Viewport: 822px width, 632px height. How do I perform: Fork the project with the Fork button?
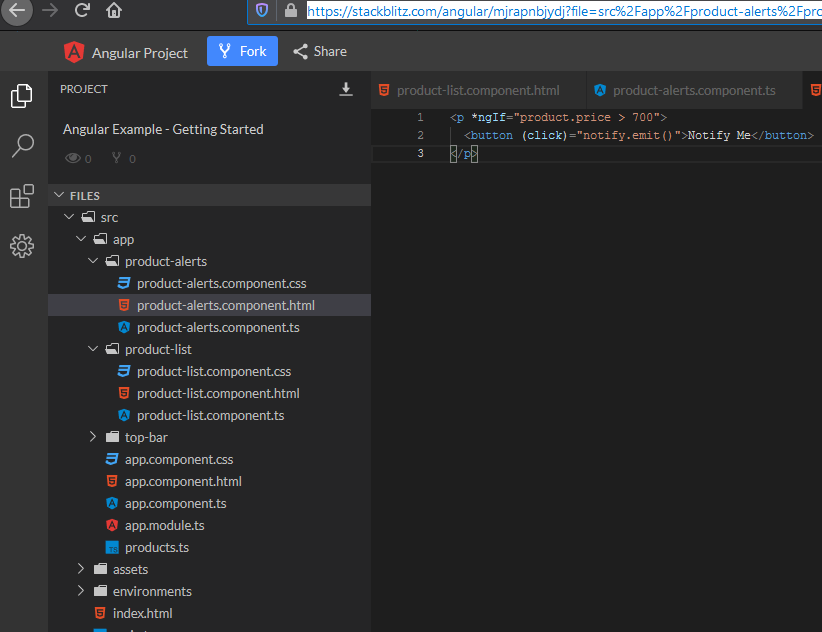click(242, 51)
